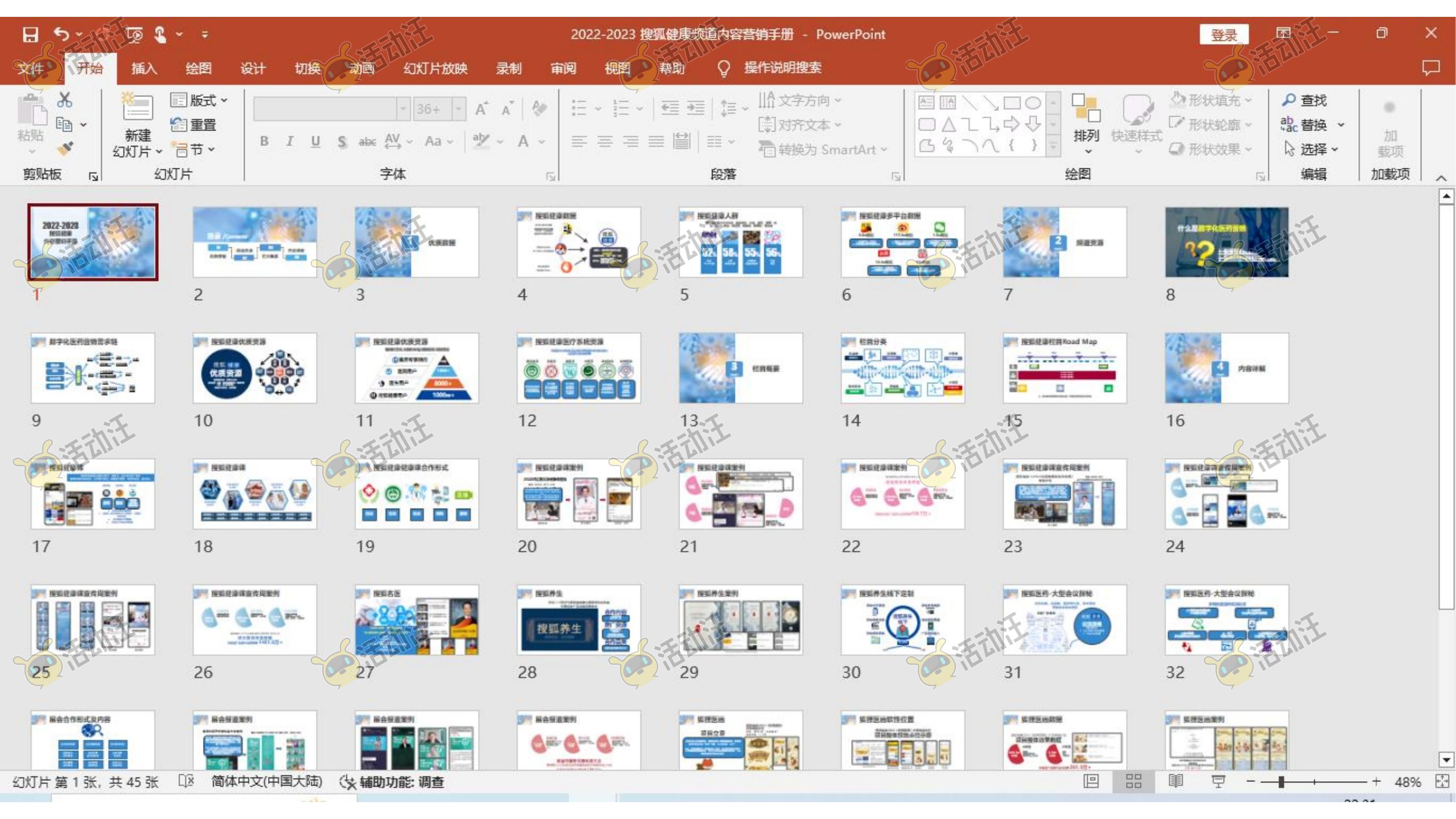
Task: Select the oval shape in shapes gallery
Action: tap(1033, 103)
